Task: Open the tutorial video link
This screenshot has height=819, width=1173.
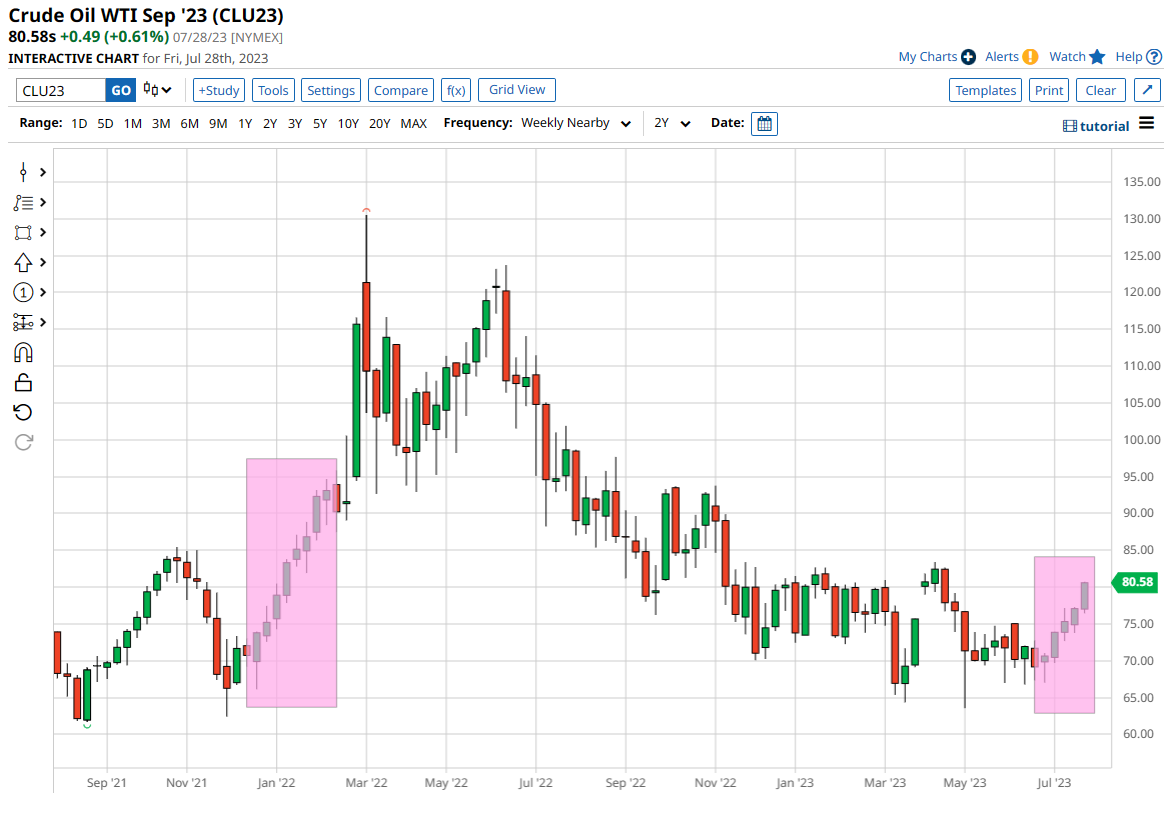Action: (1096, 126)
